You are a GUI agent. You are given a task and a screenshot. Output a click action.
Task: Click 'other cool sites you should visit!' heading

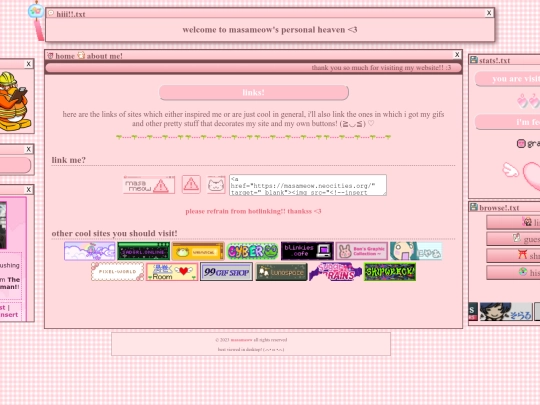click(114, 233)
